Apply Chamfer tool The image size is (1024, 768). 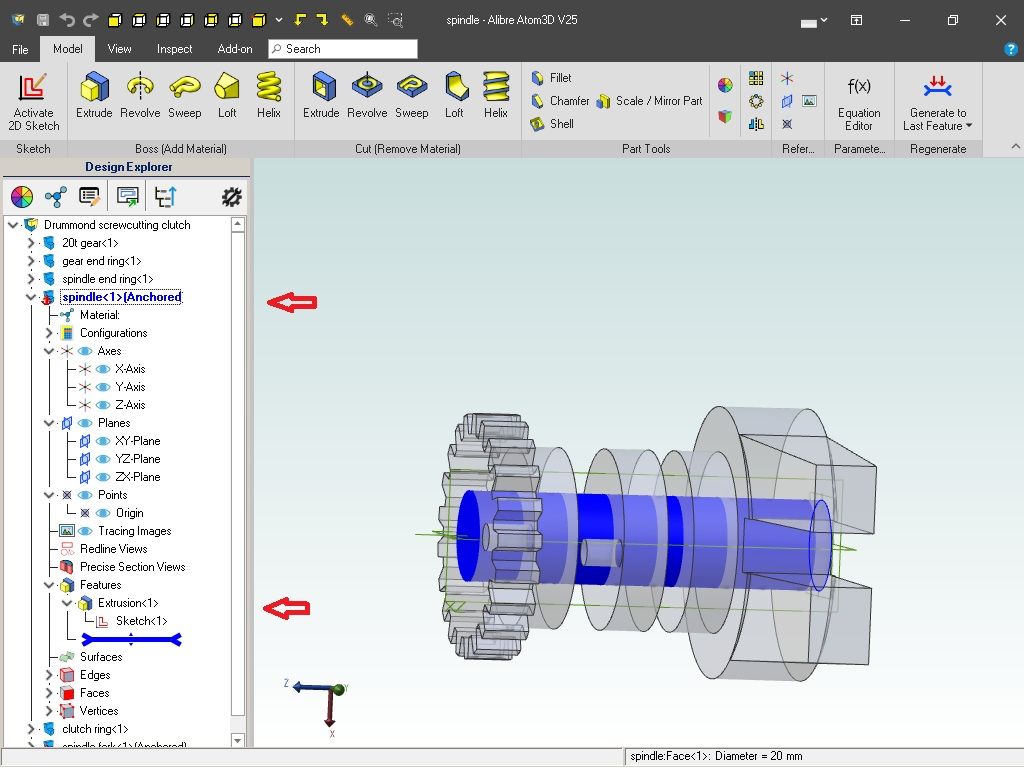560,101
